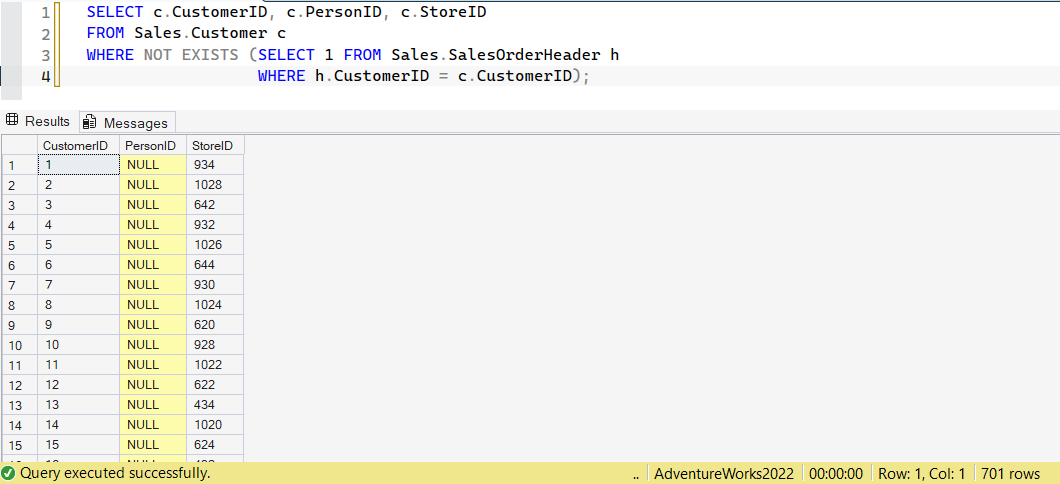Viewport: 1060px width, 484px height.
Task: Click the Messages tab icon
Action: click(89, 122)
